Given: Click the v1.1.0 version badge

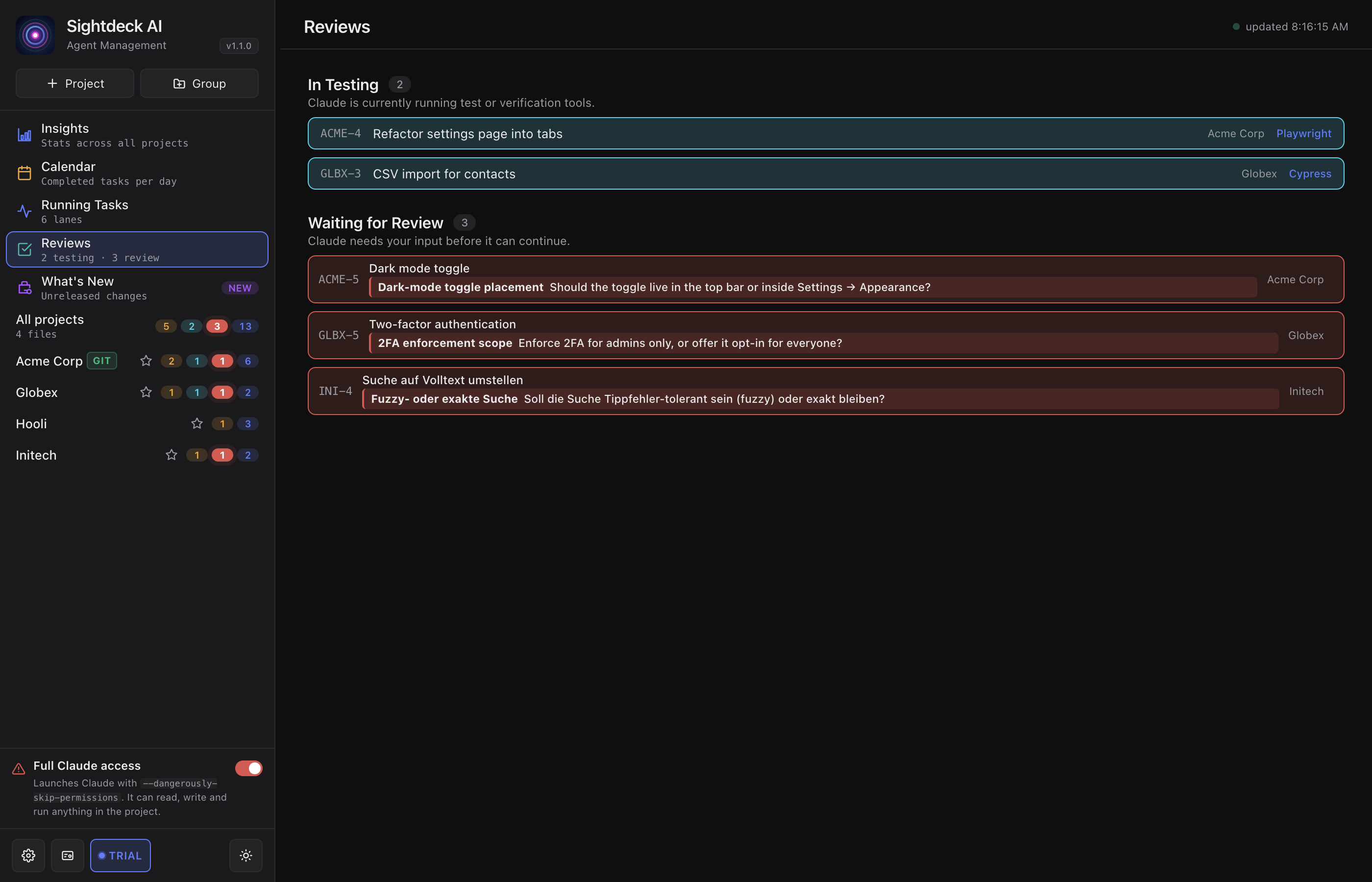Looking at the screenshot, I should pos(239,46).
